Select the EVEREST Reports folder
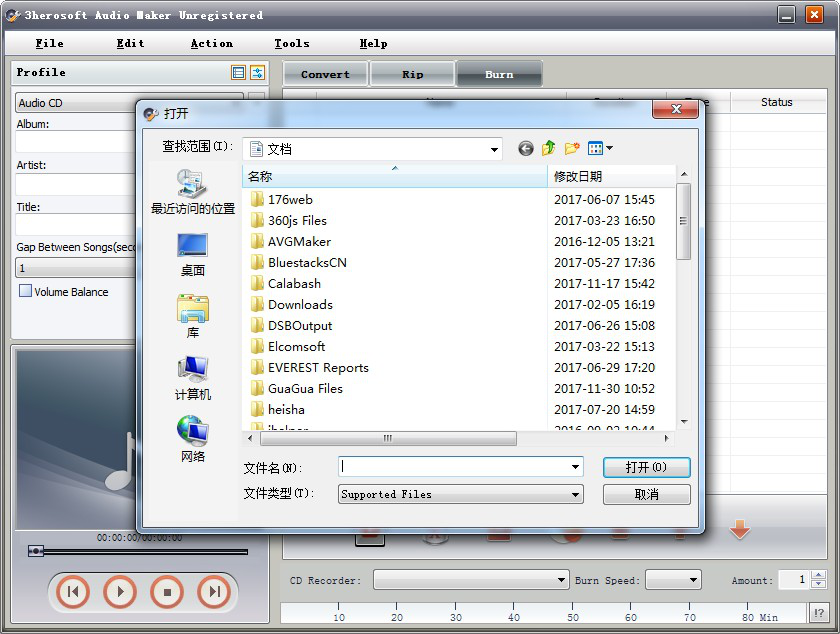The width and height of the screenshot is (840, 634). [318, 368]
